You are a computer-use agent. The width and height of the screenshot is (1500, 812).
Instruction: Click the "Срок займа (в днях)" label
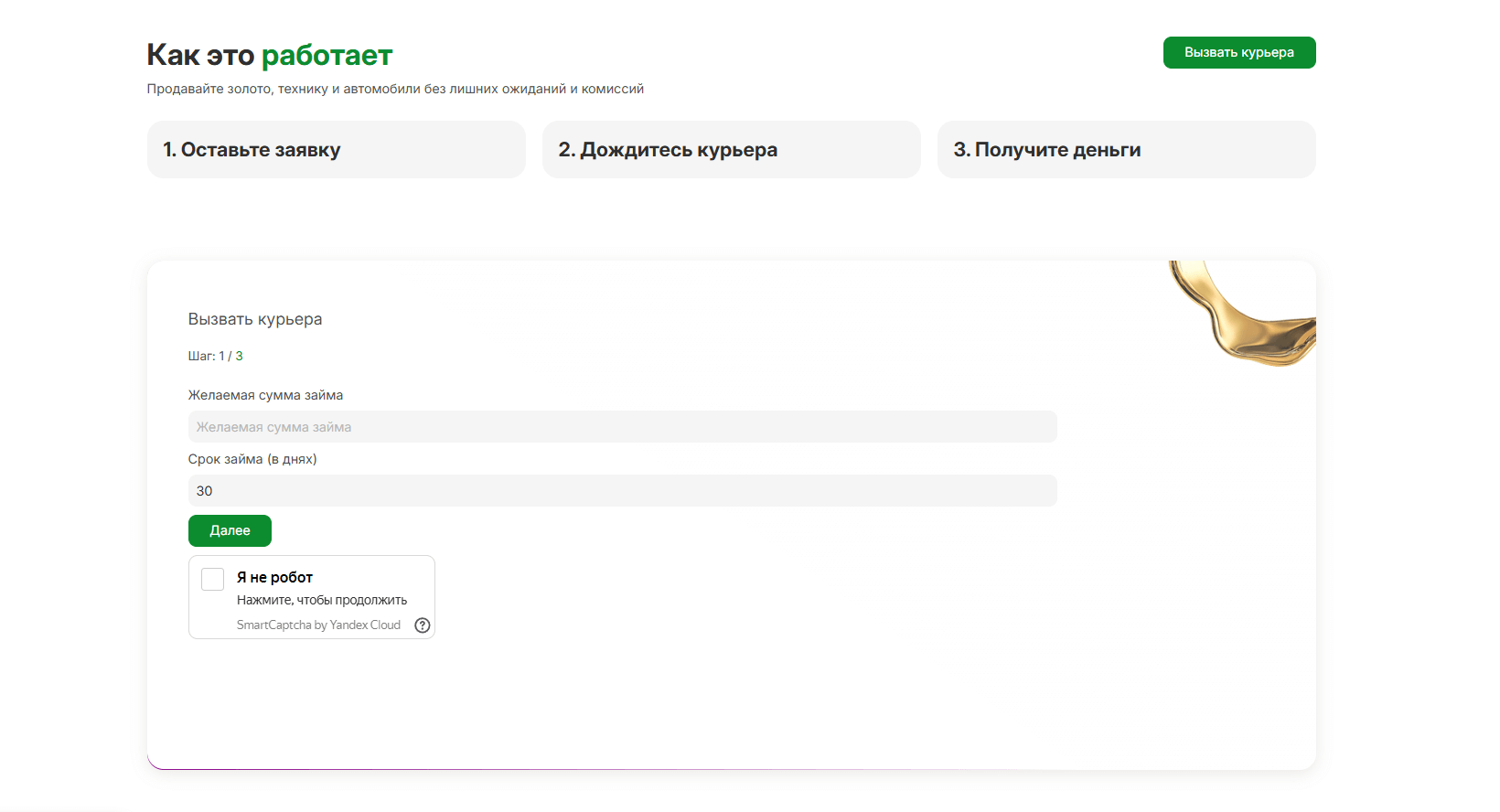point(252,459)
